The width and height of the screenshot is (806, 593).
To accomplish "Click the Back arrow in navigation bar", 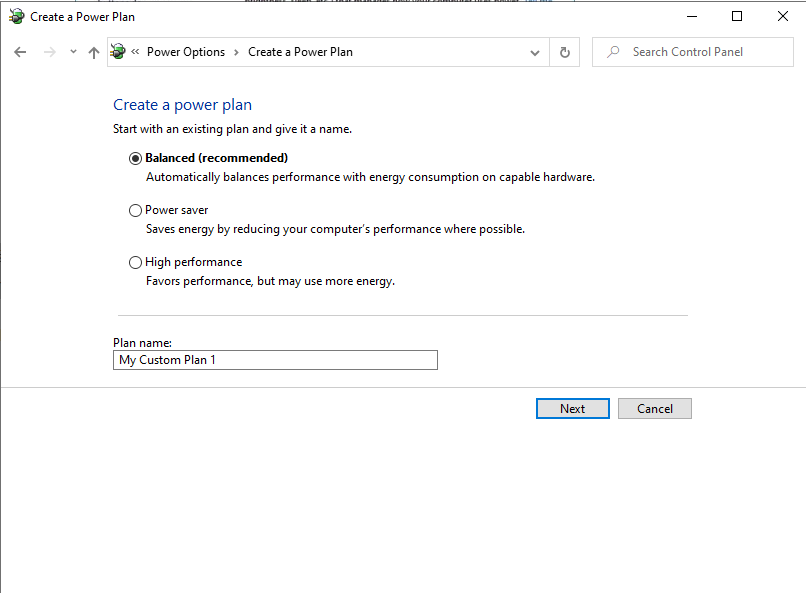I will click(x=20, y=52).
